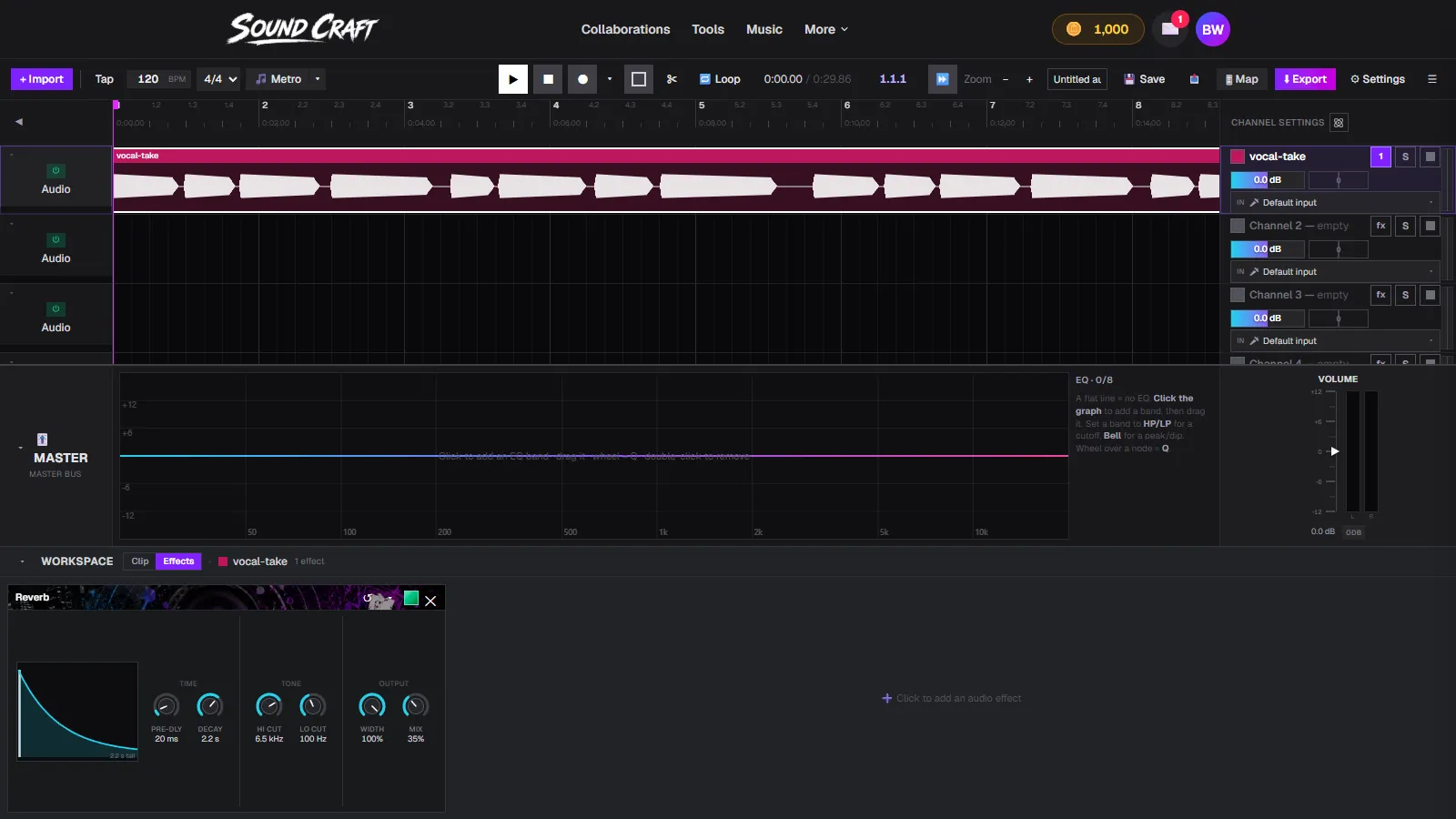Screen dimensions: 1456x819
Task: Export the project
Action: (1305, 79)
